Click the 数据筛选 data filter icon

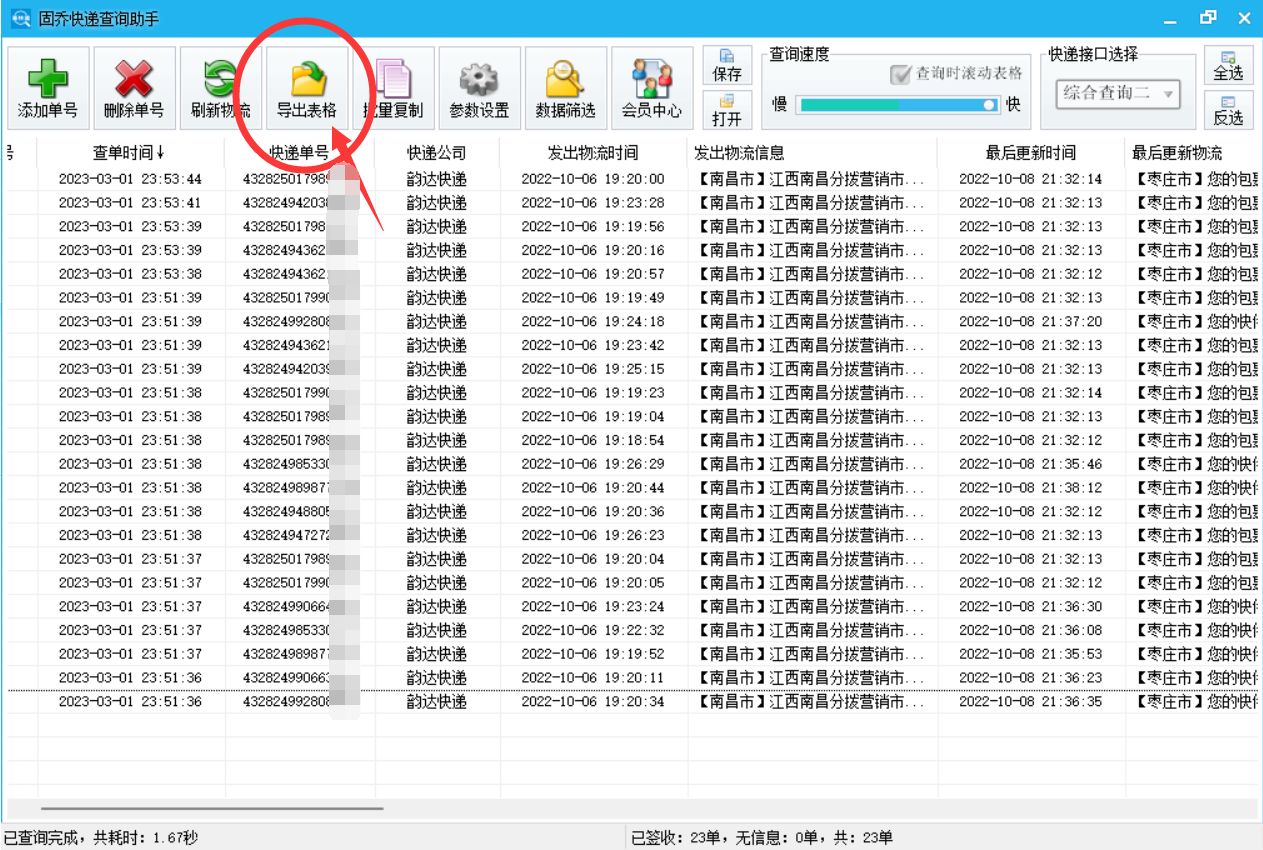[563, 88]
